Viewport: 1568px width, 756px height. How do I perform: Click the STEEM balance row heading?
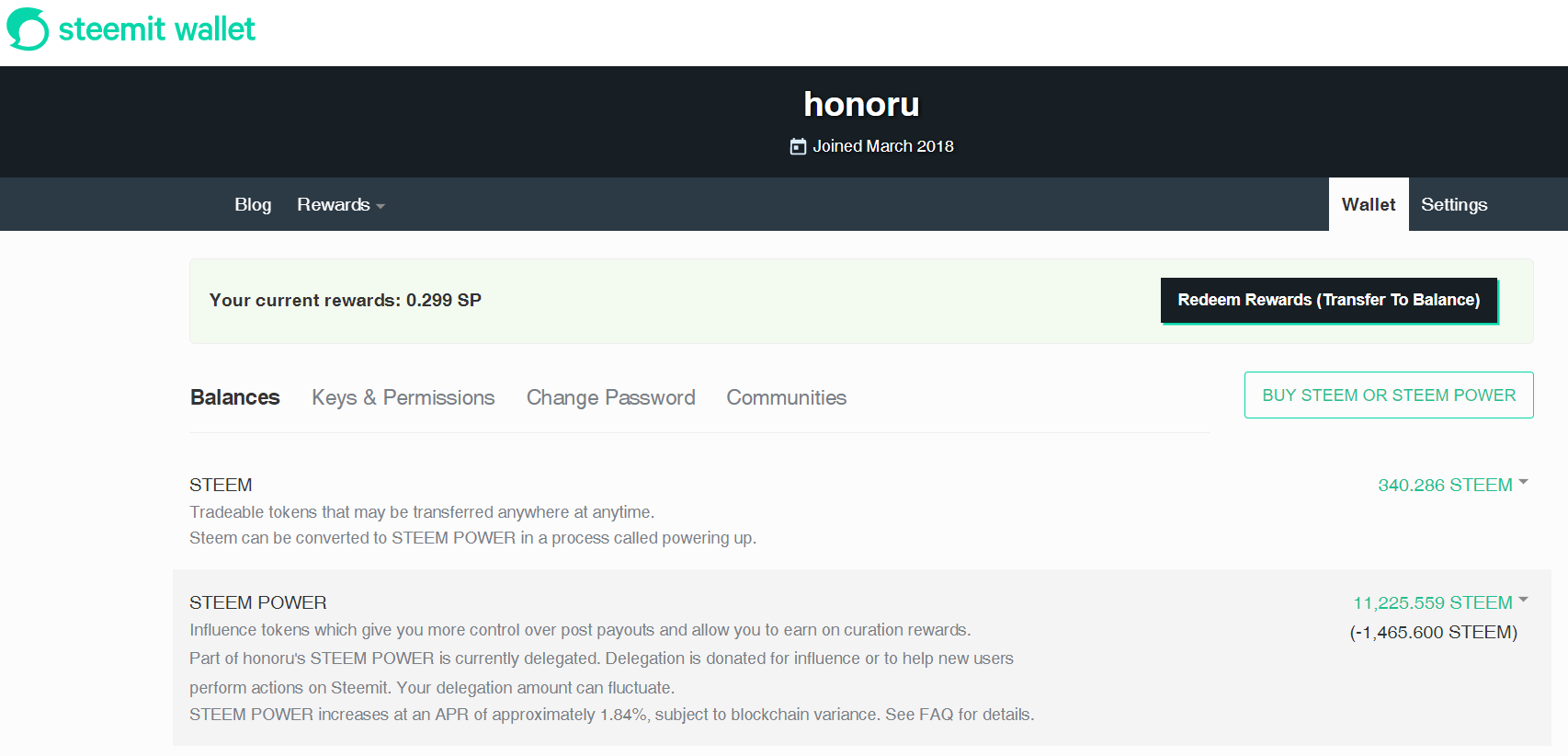click(x=221, y=485)
